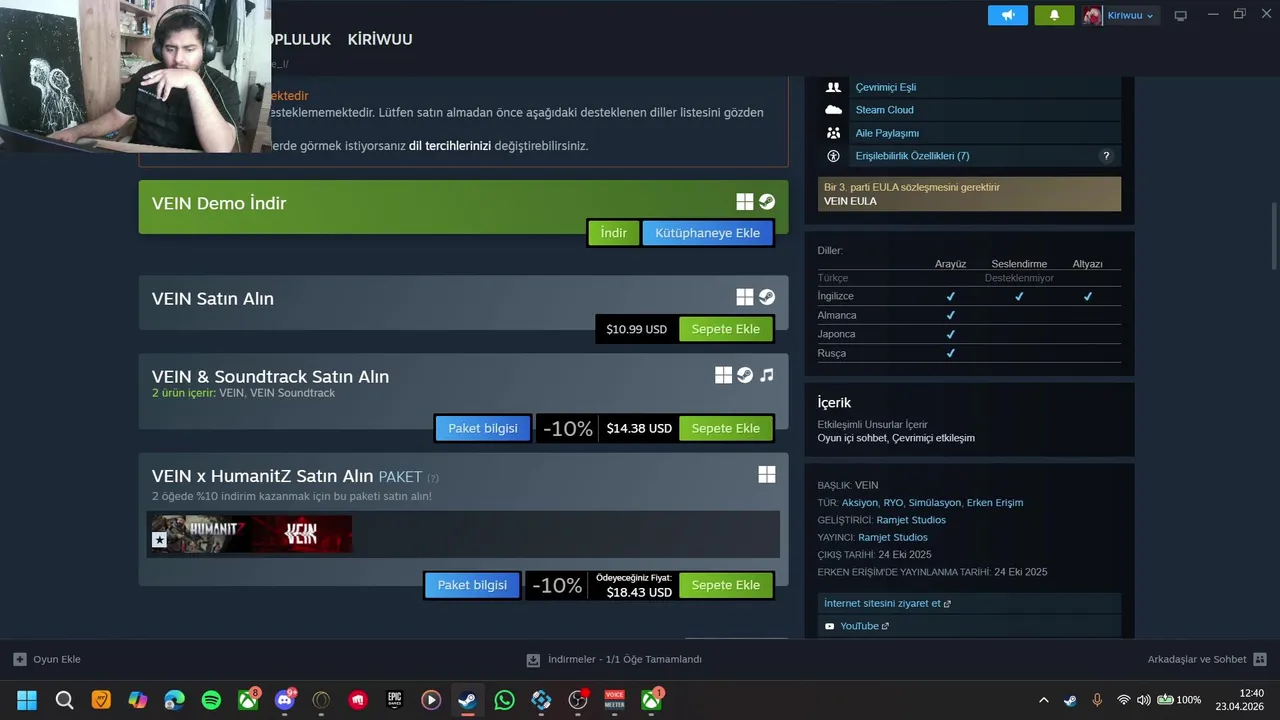
Task: Click Steam icon in VEIN Satın Alın row
Action: [x=766, y=297]
